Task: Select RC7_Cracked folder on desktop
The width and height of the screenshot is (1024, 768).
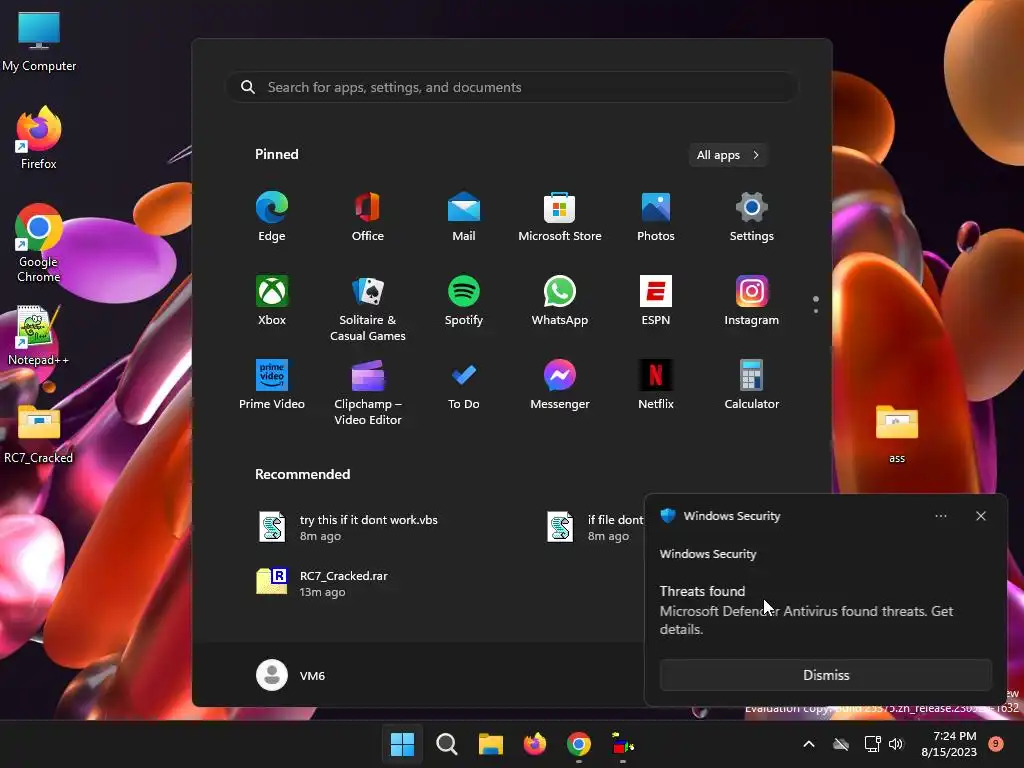Action: coord(39,434)
